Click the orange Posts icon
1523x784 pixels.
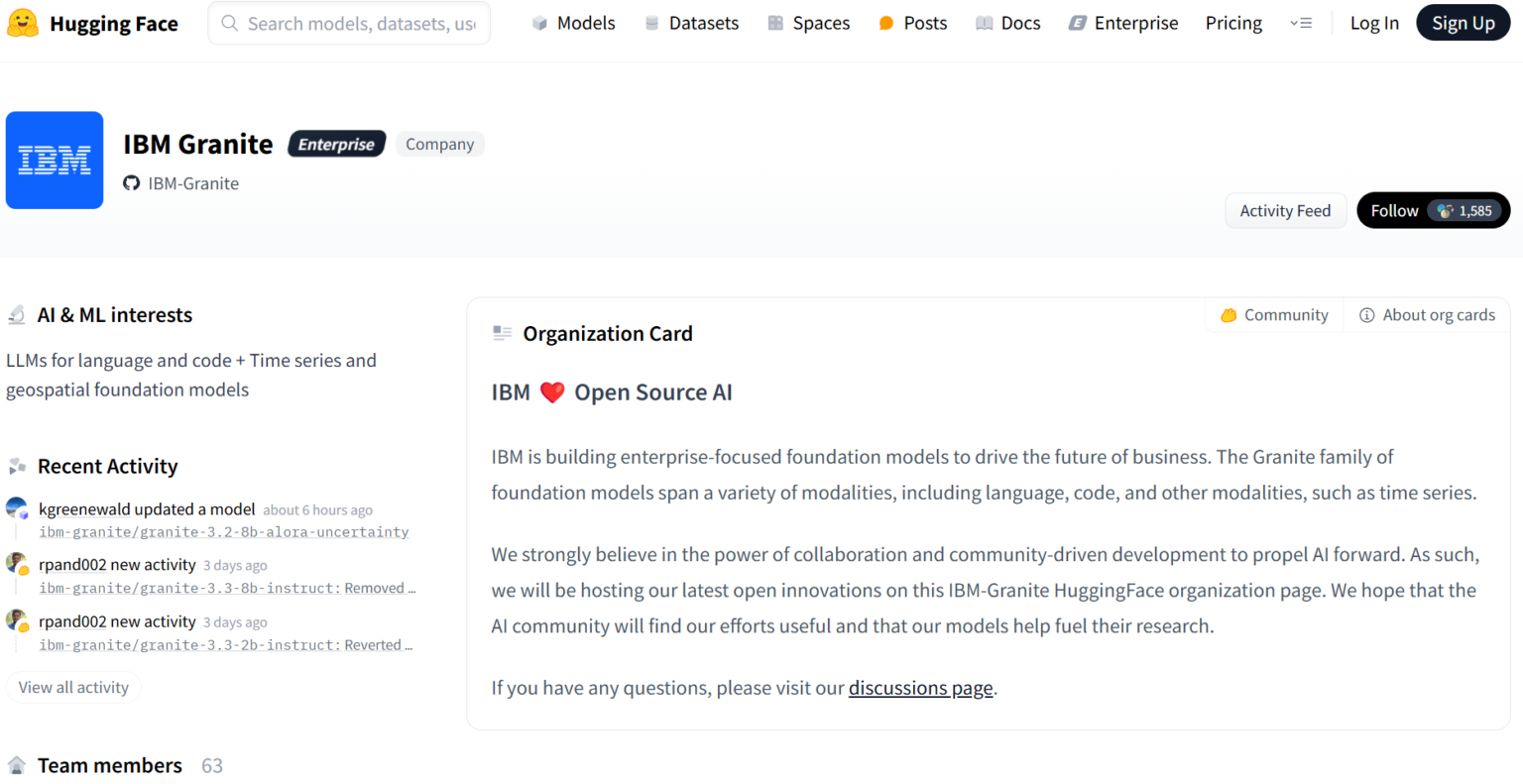886,23
